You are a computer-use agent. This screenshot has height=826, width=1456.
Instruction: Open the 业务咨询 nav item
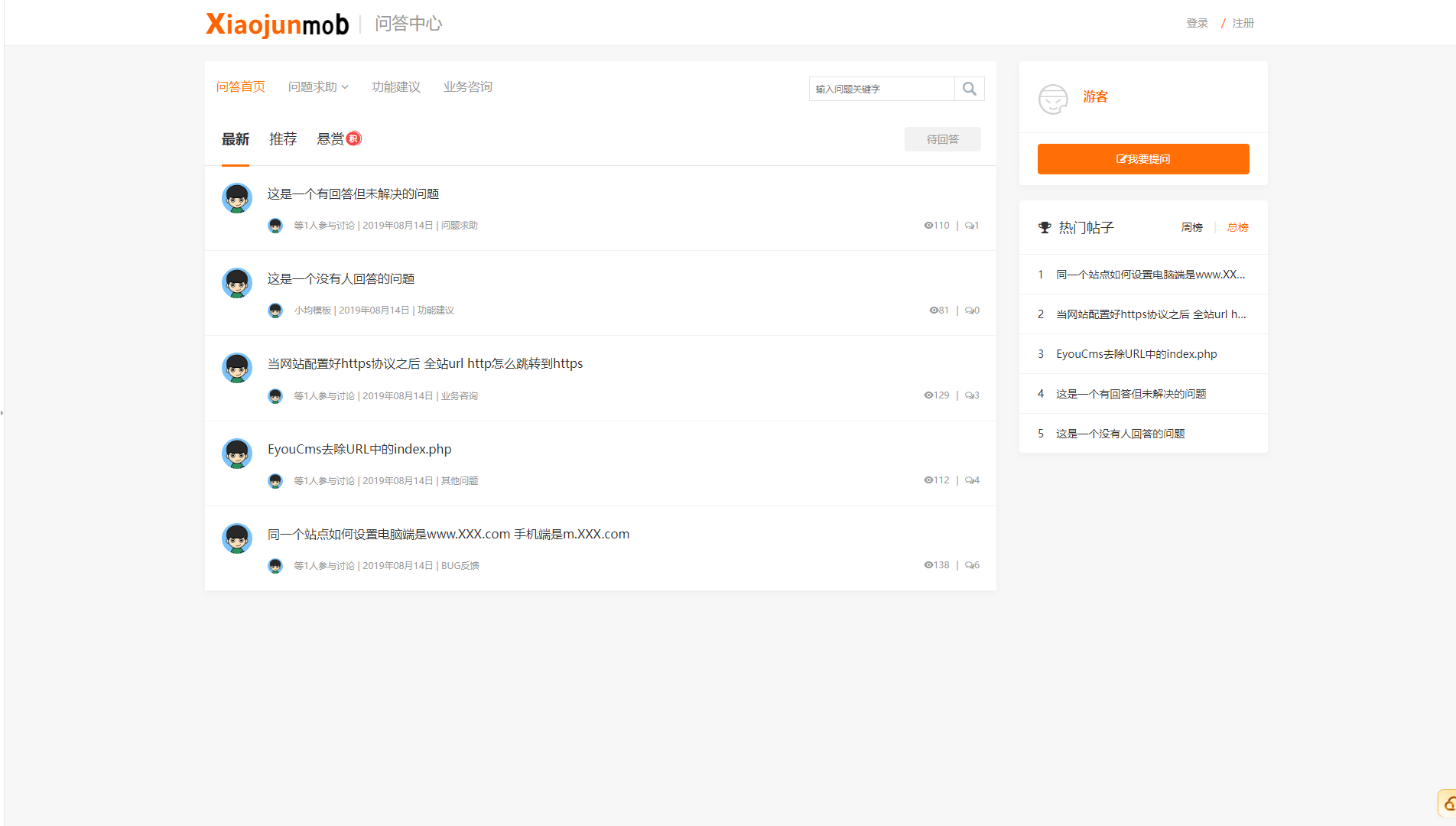[x=468, y=87]
